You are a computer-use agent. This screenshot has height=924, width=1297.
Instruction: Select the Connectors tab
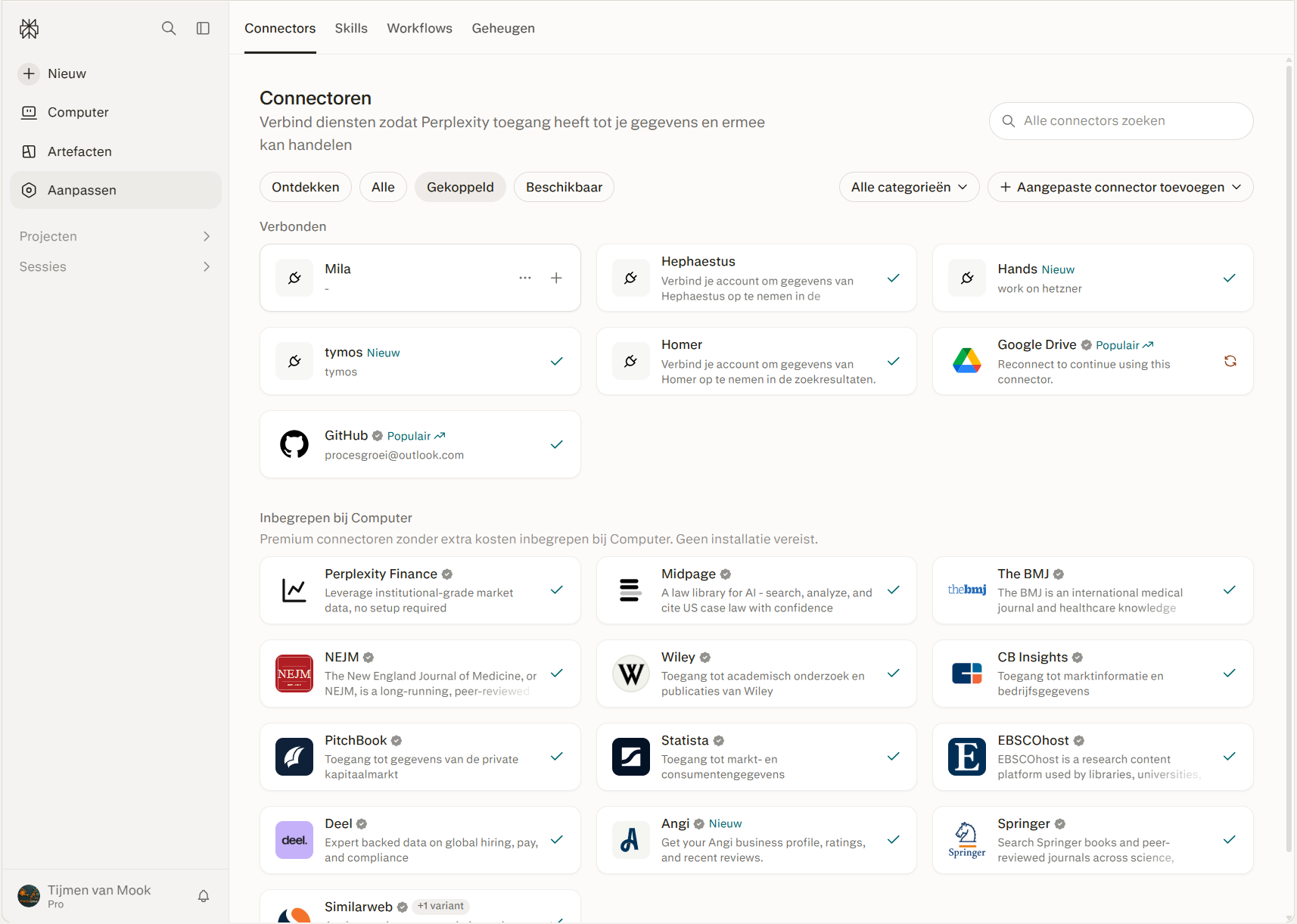pos(280,28)
